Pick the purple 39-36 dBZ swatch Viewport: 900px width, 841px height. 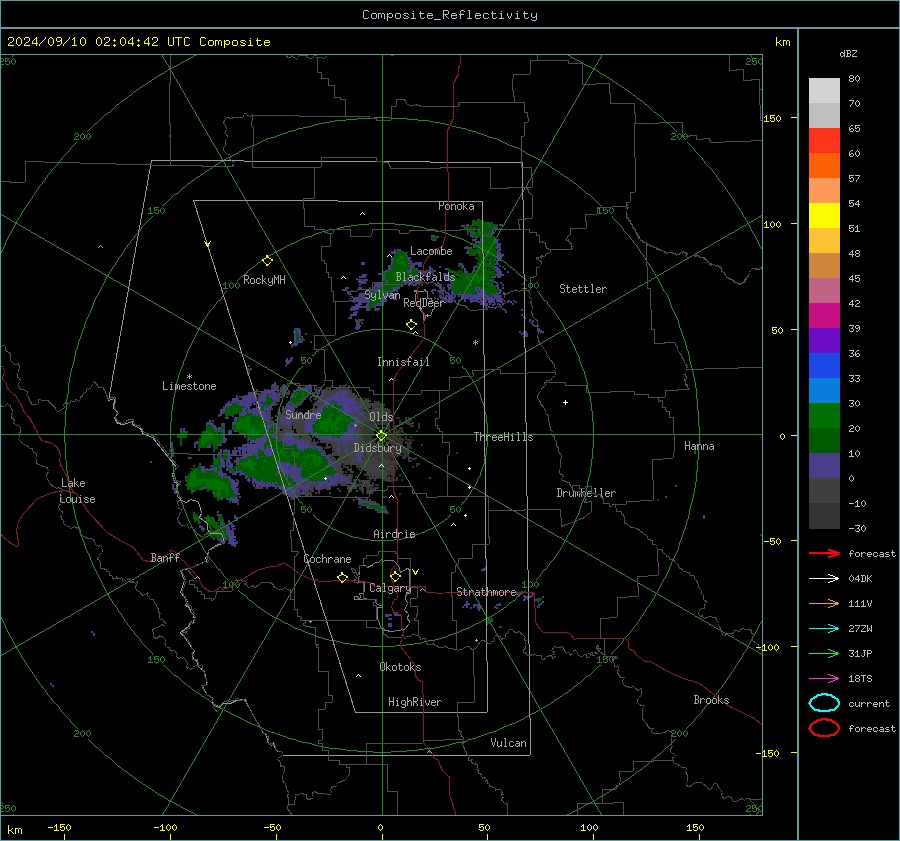pyautogui.click(x=824, y=341)
